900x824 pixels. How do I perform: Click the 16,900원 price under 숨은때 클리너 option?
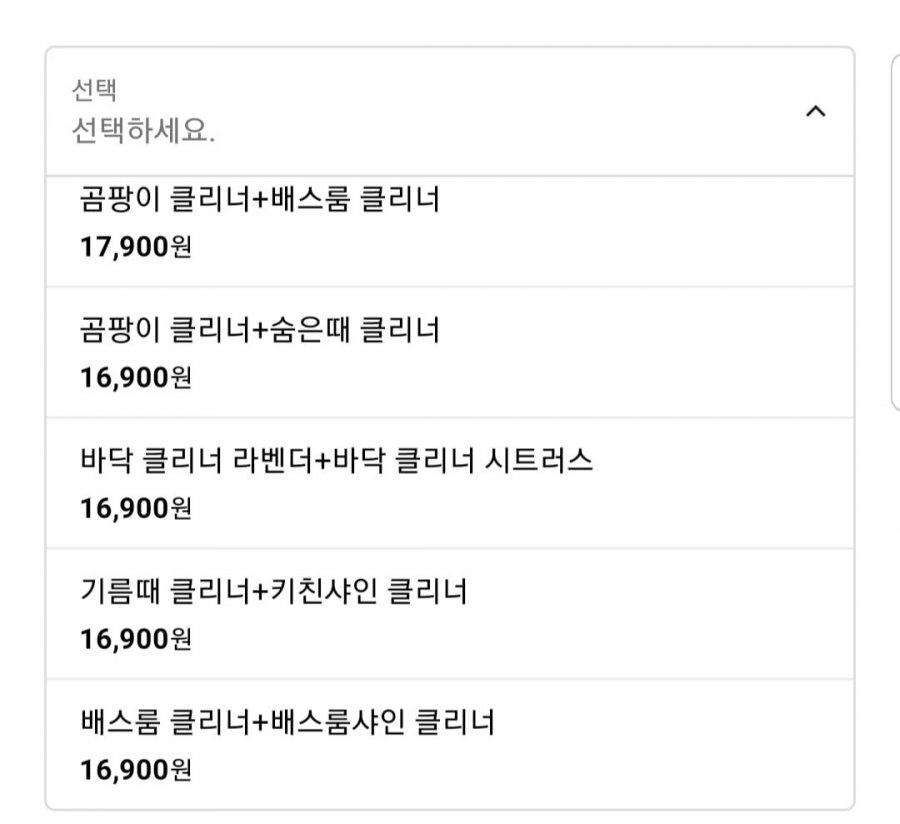pyautogui.click(x=135, y=378)
